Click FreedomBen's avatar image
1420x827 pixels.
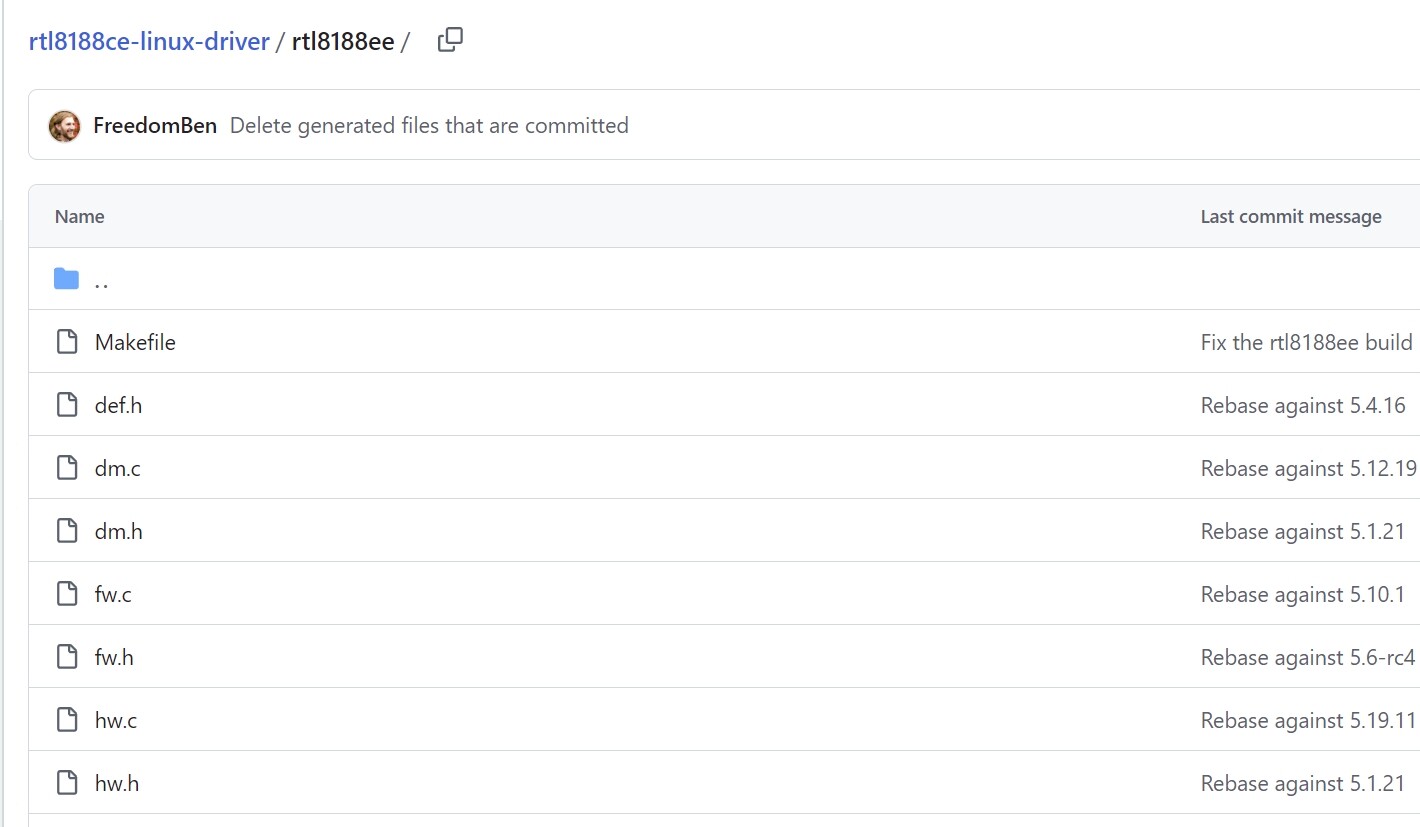65,126
